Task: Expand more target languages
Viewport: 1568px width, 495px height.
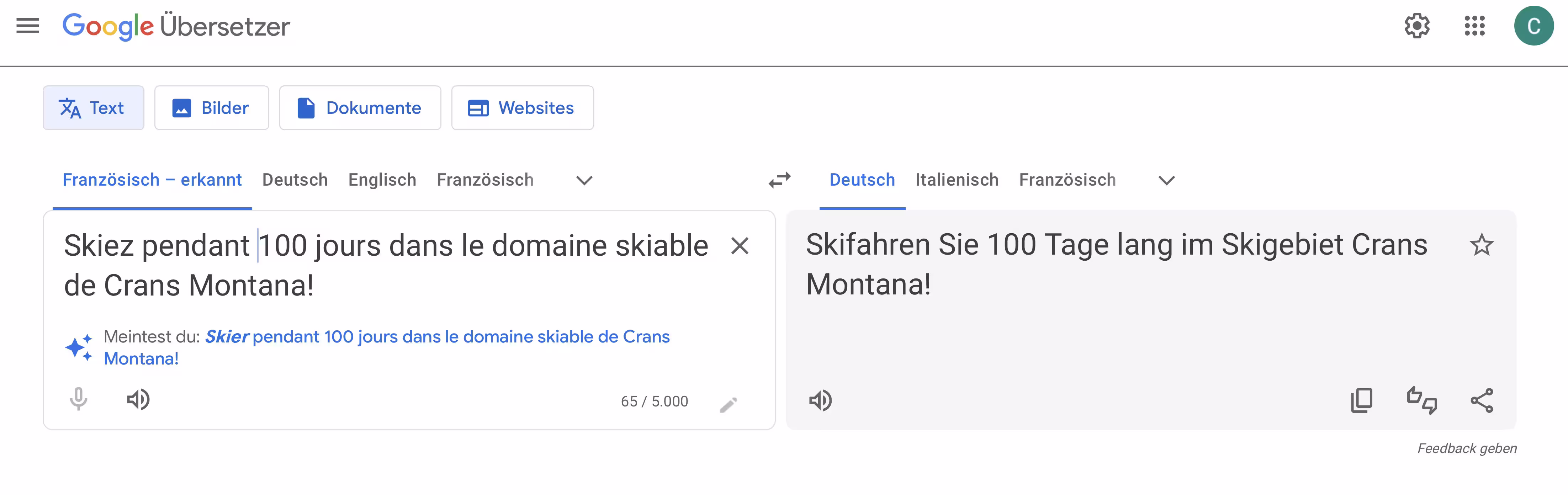Action: (1166, 180)
